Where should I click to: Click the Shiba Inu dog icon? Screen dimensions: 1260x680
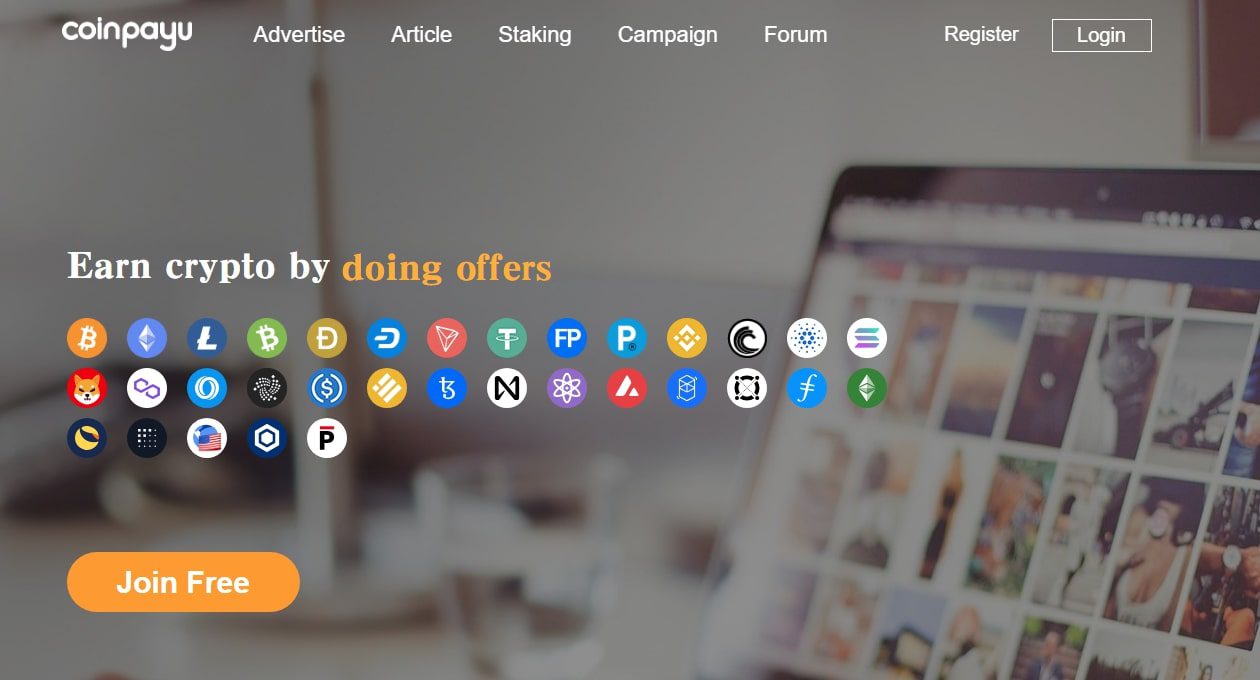tap(87, 388)
